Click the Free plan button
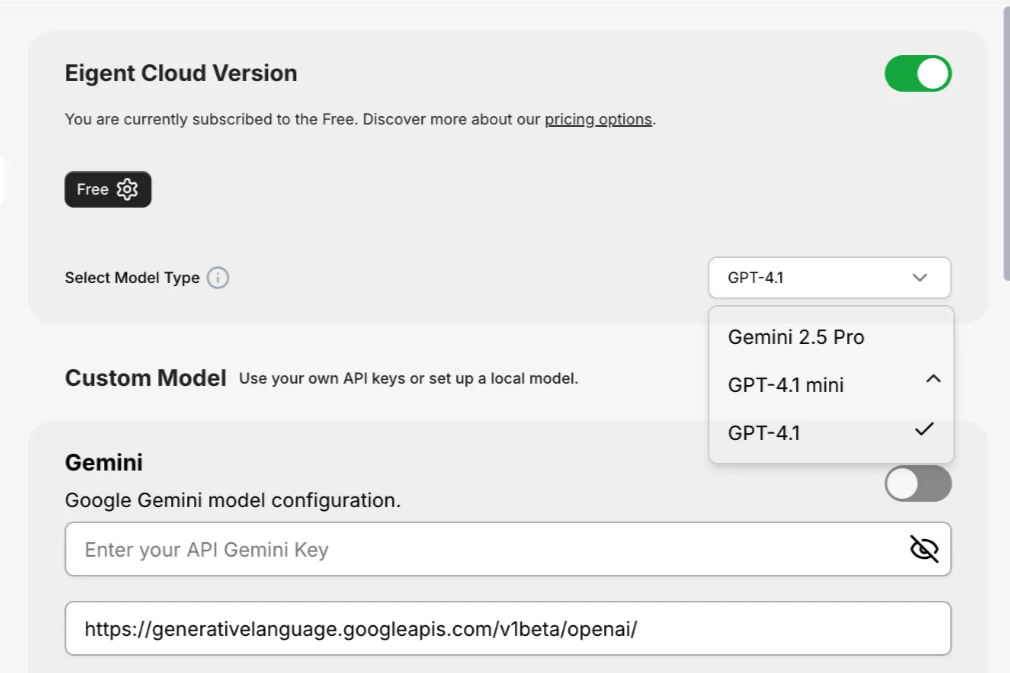Viewport: 1010px width, 673px height. pos(108,189)
